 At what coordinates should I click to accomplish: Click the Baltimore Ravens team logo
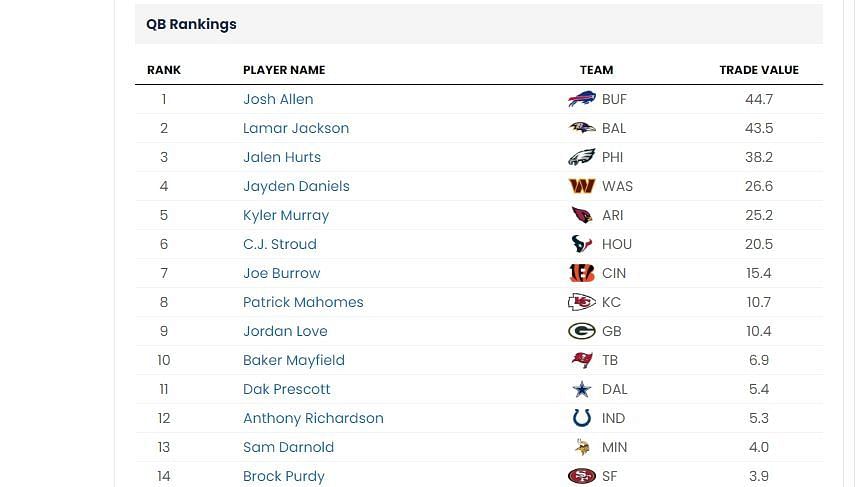(x=581, y=128)
